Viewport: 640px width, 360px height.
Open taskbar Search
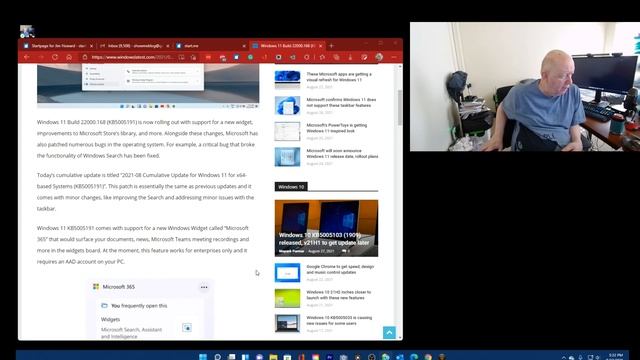coord(218,357)
